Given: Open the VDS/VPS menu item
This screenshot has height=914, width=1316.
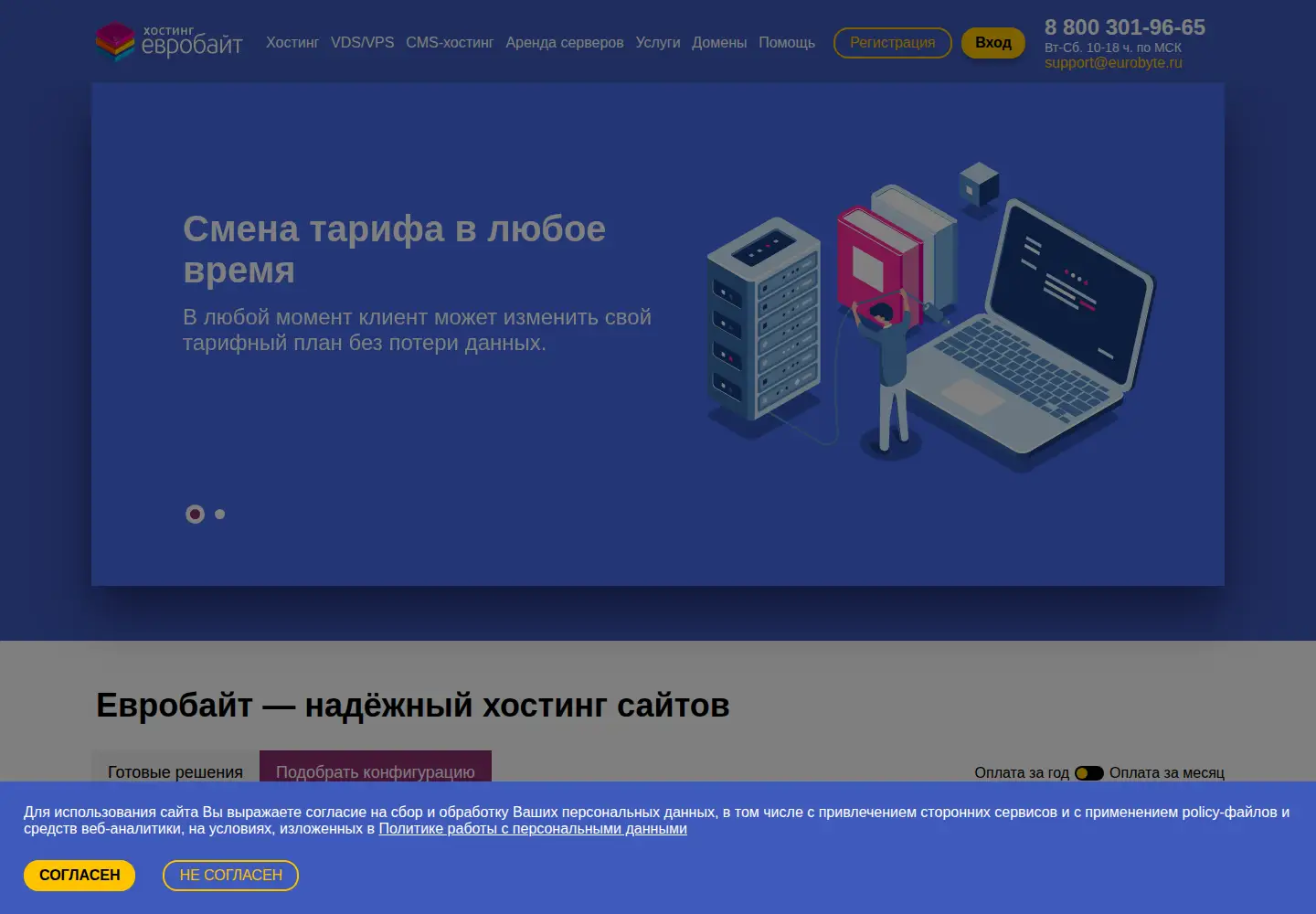Looking at the screenshot, I should (x=363, y=43).
